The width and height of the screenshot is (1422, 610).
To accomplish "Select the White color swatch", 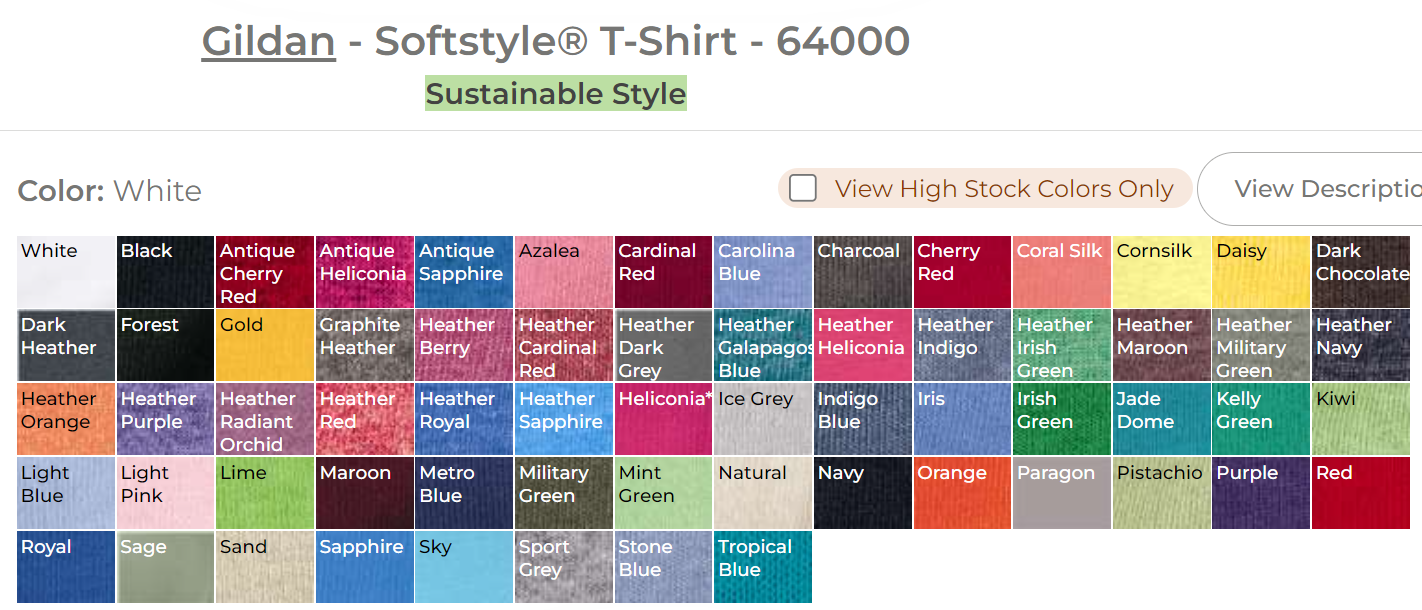I will coord(66,272).
